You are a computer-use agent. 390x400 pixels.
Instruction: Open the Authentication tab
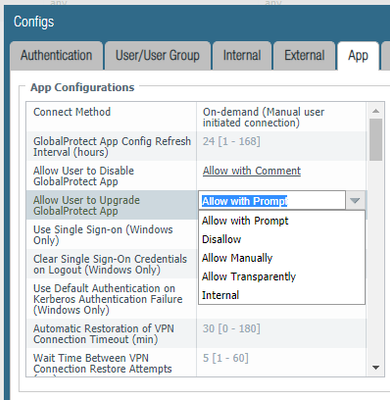pos(56,56)
